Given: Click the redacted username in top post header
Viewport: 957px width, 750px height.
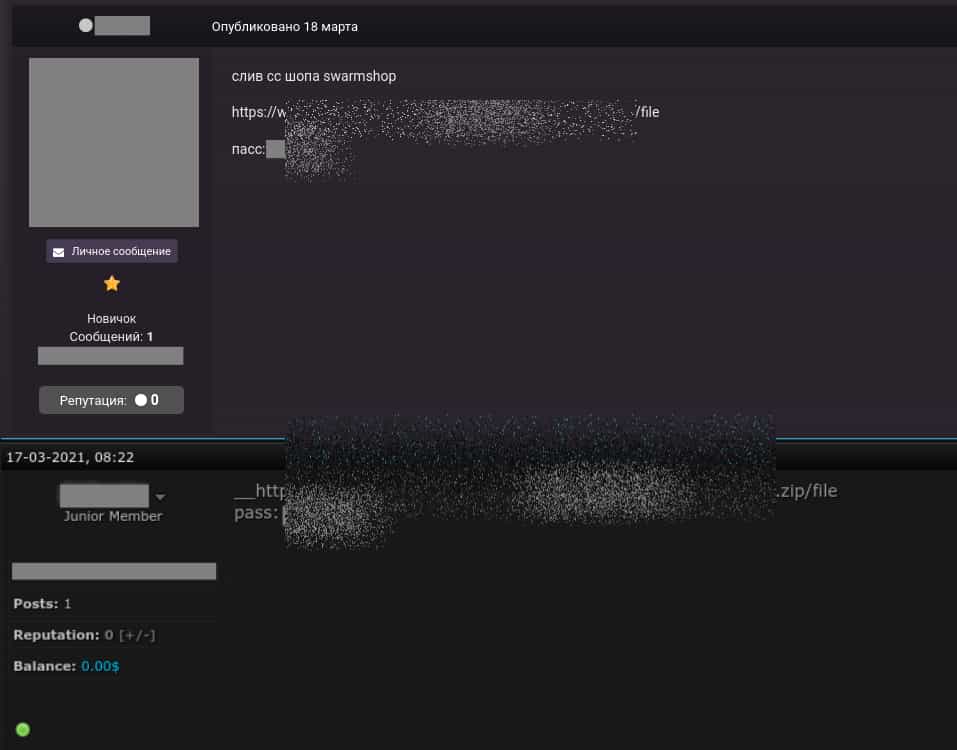Looking at the screenshot, I should [122, 26].
